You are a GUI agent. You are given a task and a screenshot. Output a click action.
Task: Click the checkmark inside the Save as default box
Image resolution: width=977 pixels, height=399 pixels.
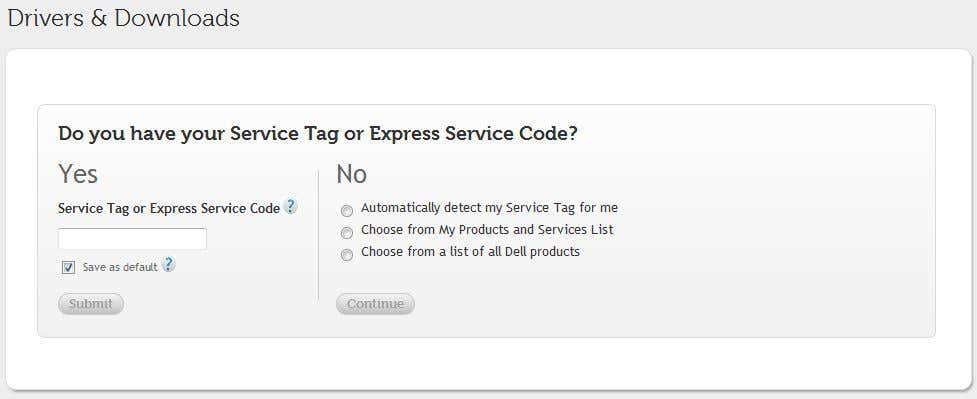click(69, 267)
